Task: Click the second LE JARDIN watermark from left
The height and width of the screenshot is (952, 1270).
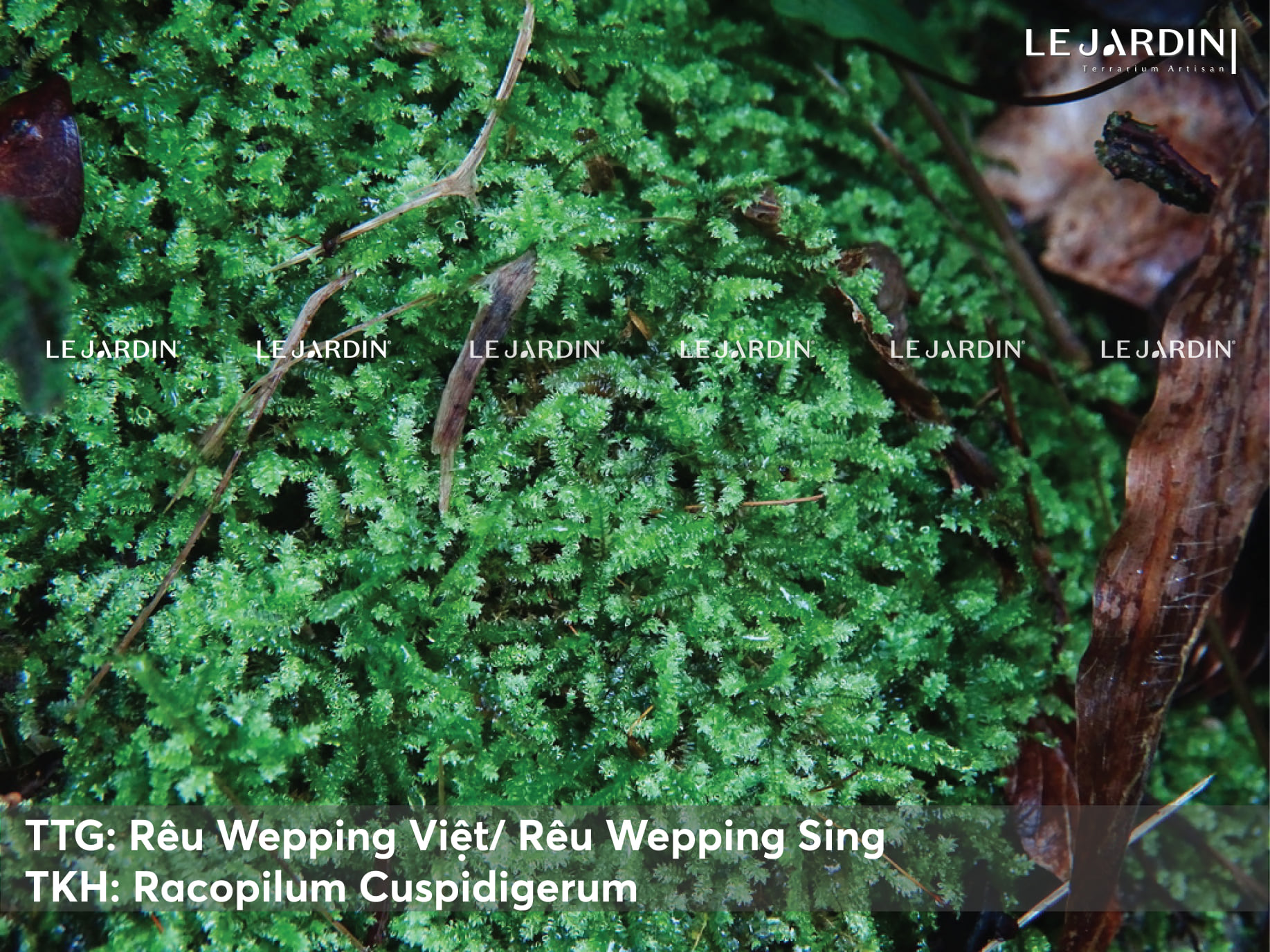Action: (323, 349)
